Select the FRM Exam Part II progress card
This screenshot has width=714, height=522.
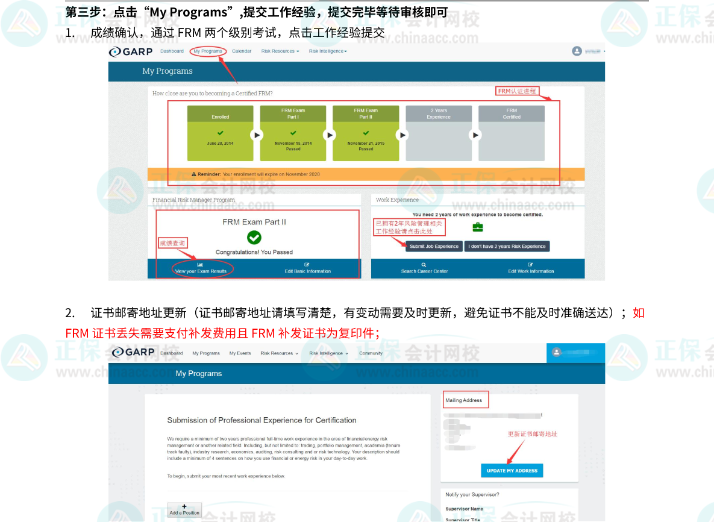click(366, 133)
